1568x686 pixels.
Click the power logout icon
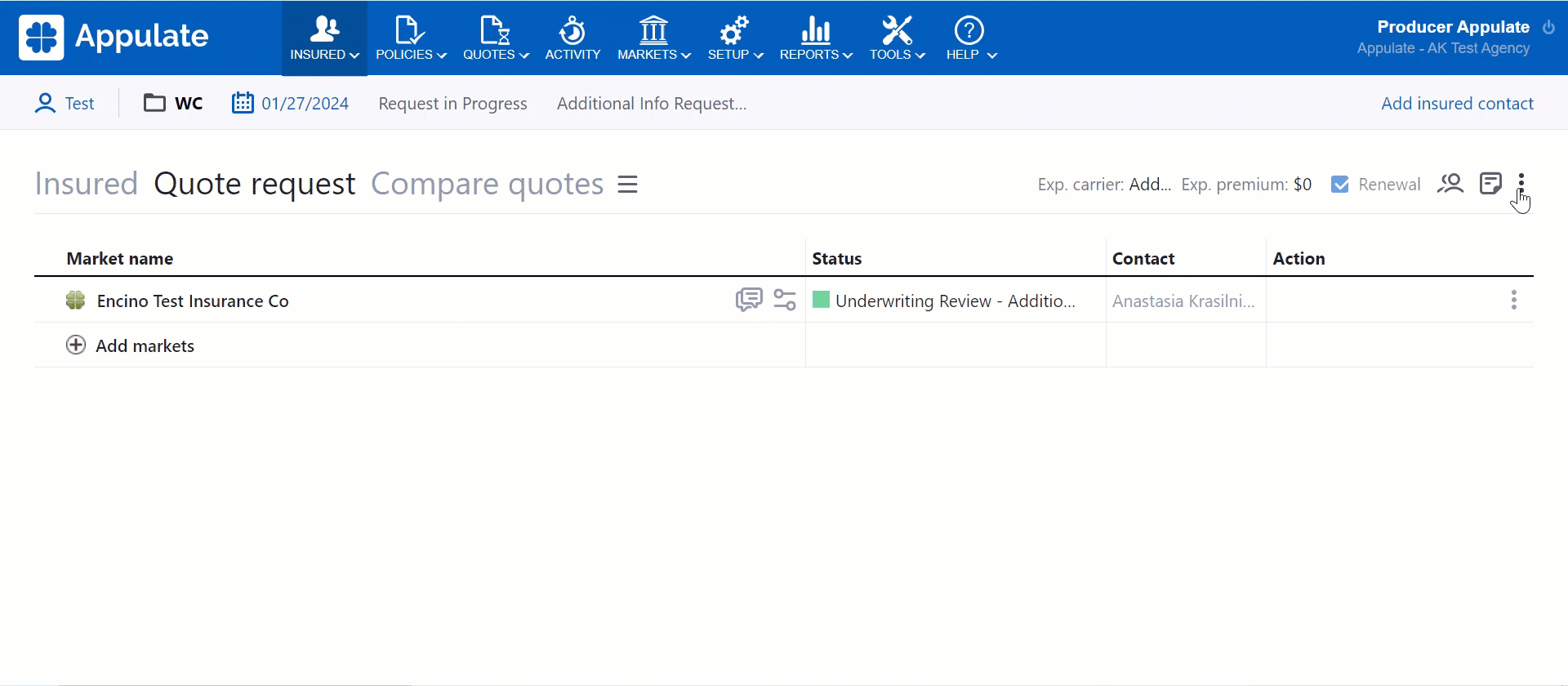pyautogui.click(x=1548, y=27)
